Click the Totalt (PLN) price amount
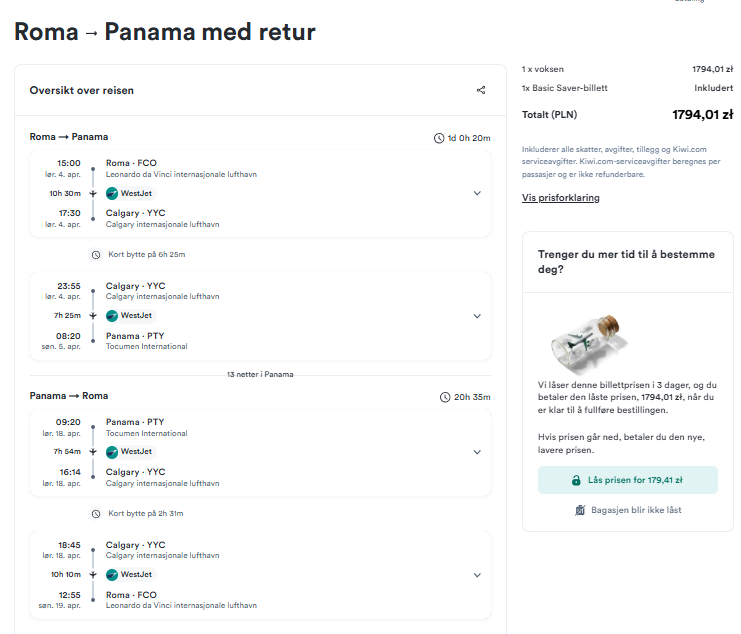This screenshot has width=741, height=634. (x=703, y=115)
